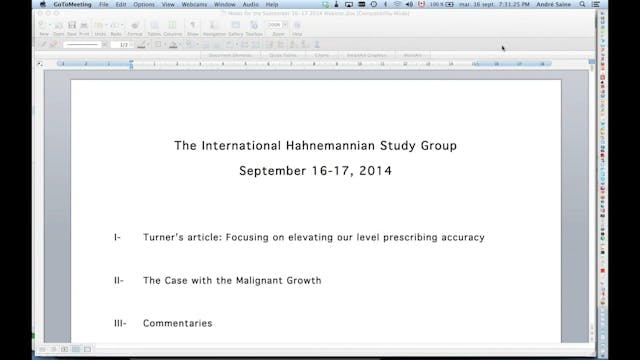Click the Open document toolbar icon
The height and width of the screenshot is (360, 640).
click(59, 26)
